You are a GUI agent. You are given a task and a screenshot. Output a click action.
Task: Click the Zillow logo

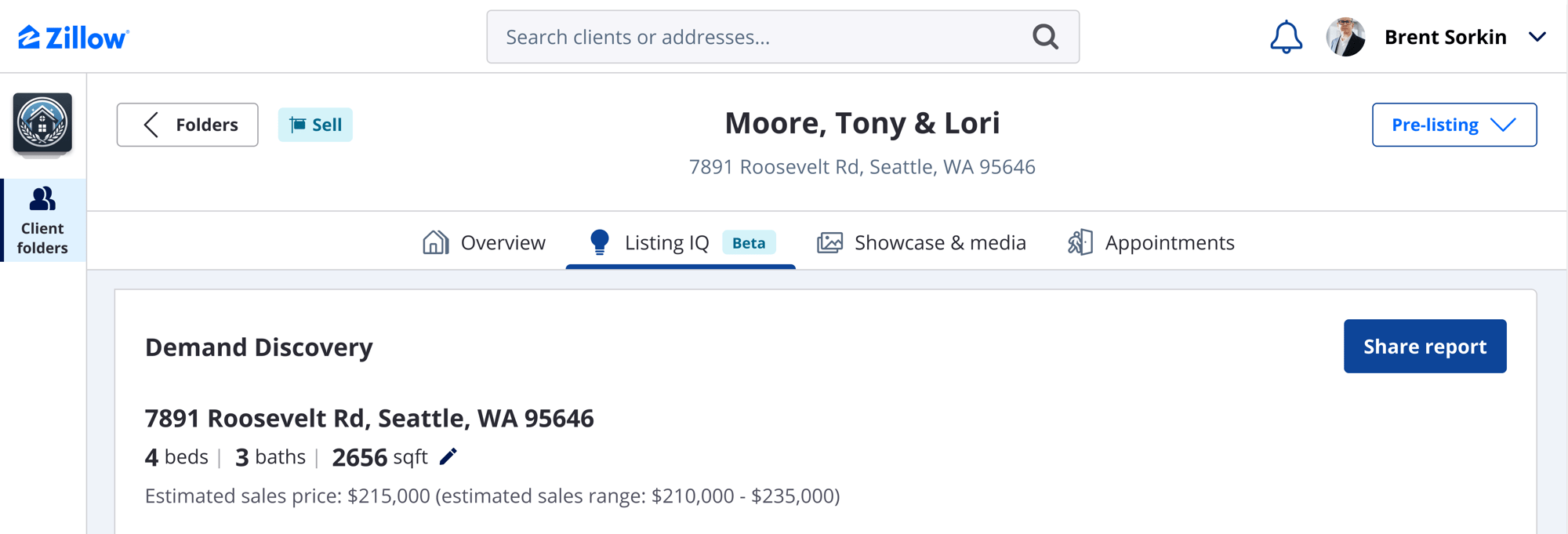click(x=74, y=37)
